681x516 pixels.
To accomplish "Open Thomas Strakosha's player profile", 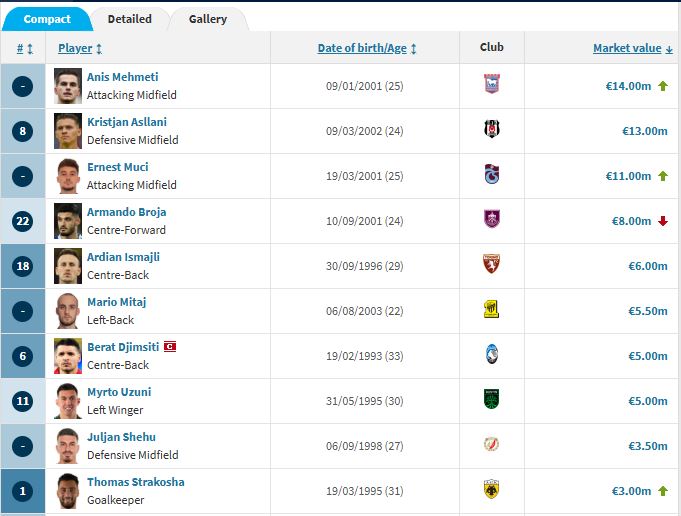I will click(135, 482).
